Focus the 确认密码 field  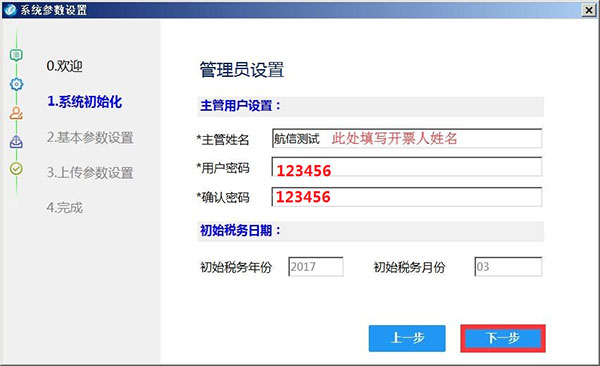407,197
